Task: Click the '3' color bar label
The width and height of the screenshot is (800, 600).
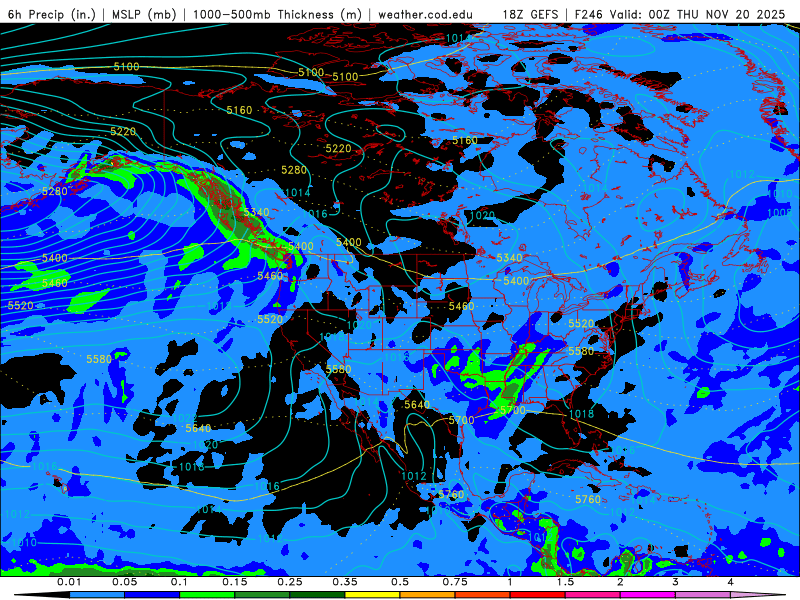Action: tap(676, 582)
